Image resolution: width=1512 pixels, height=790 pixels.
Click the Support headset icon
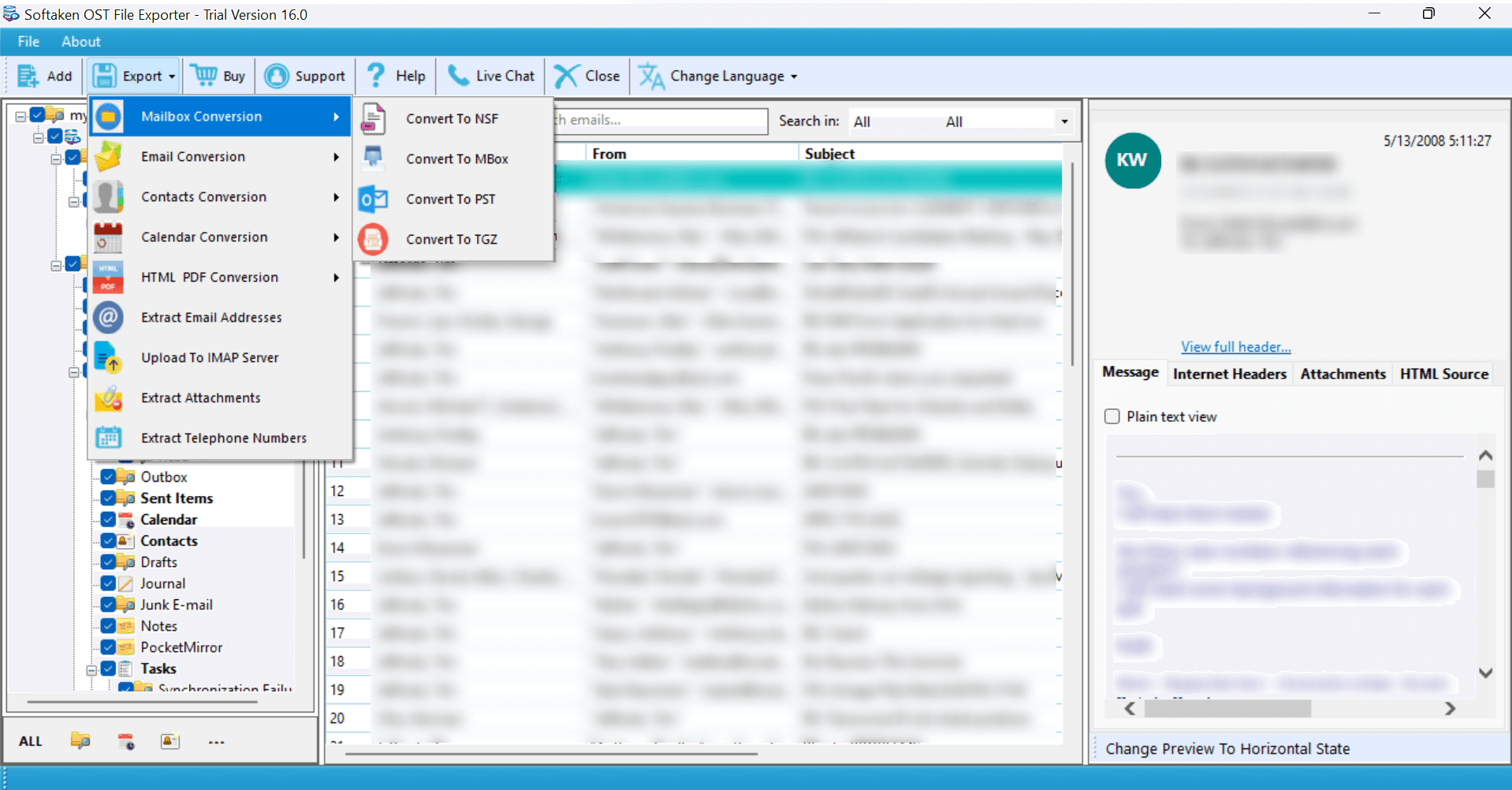click(x=277, y=76)
